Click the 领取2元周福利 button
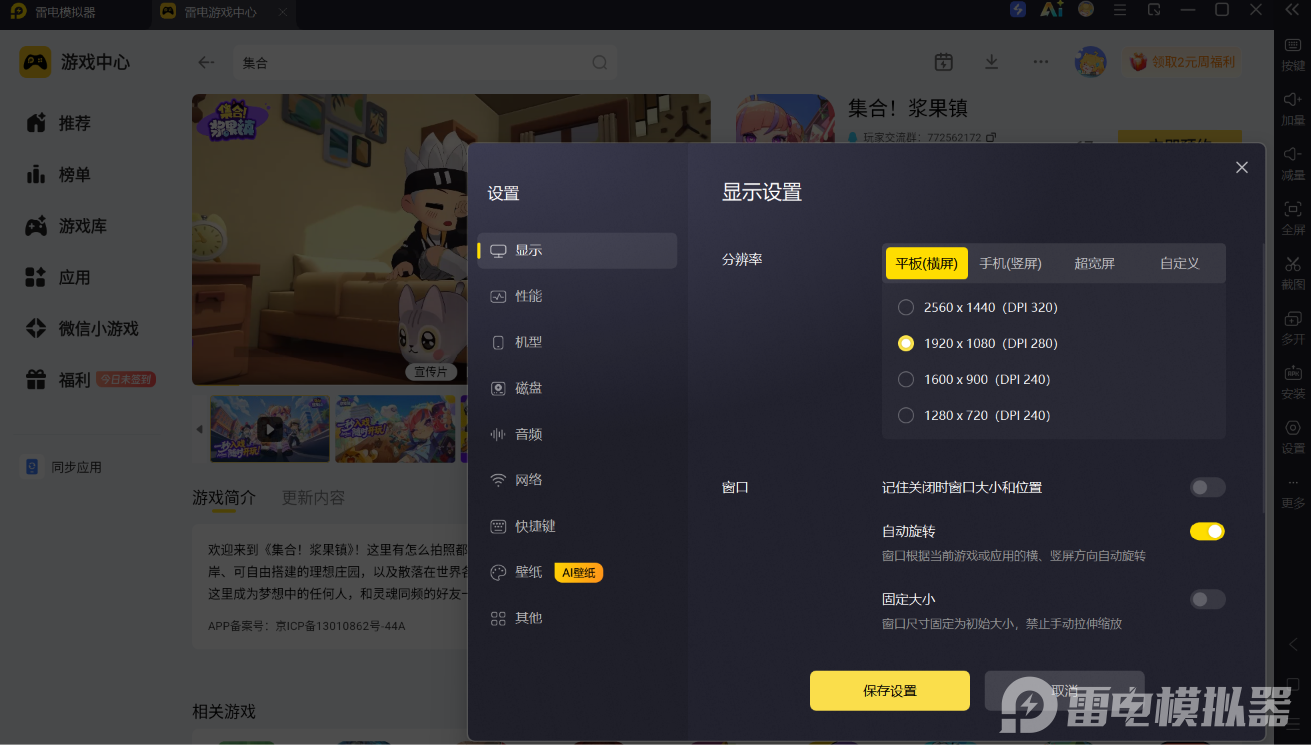The width and height of the screenshot is (1311, 745). (1182, 62)
